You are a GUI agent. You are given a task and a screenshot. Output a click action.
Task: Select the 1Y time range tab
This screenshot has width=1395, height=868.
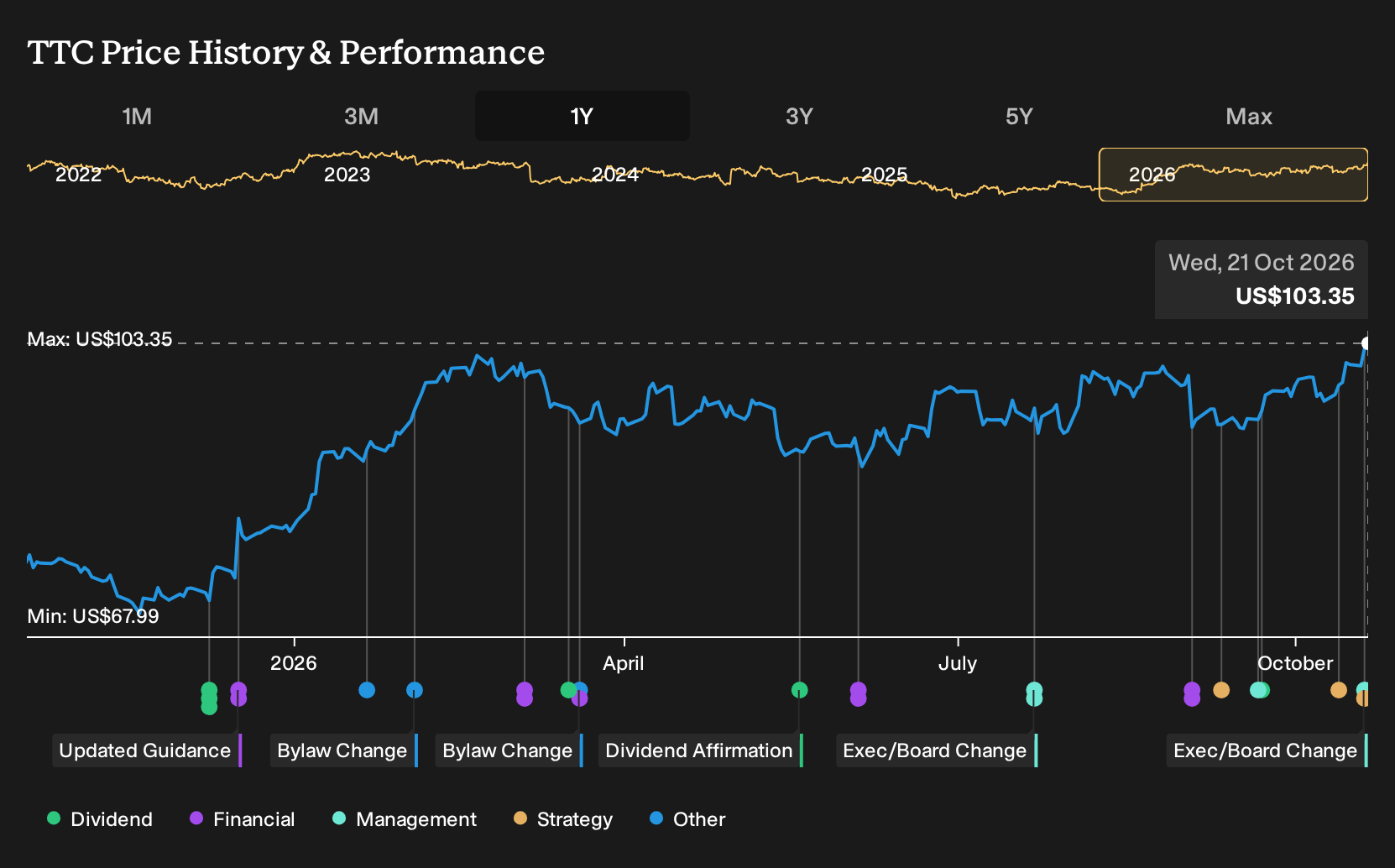pyautogui.click(x=583, y=116)
